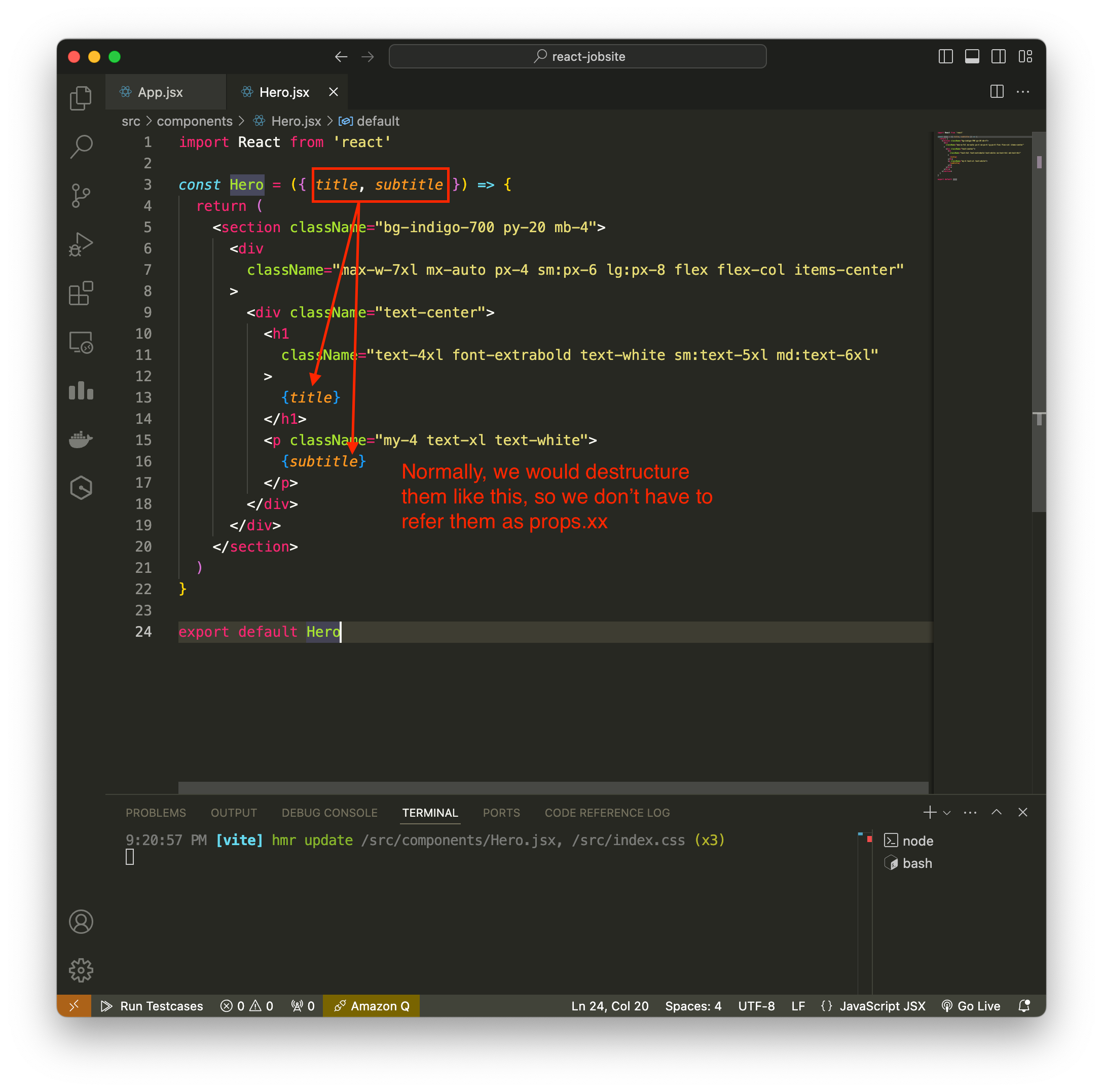1103x1092 pixels.
Task: Open terminal panel More Actions ellipsis
Action: [x=970, y=812]
